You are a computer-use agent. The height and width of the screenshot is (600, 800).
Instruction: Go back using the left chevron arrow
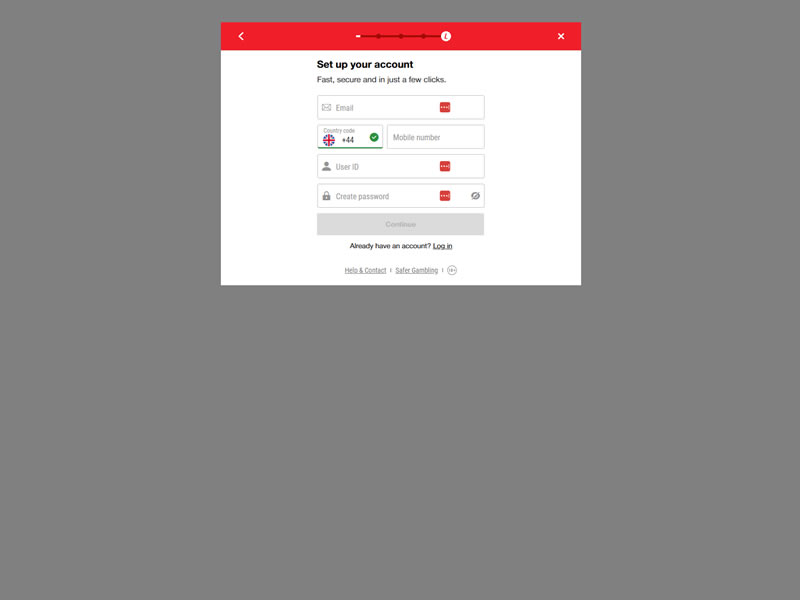(241, 36)
